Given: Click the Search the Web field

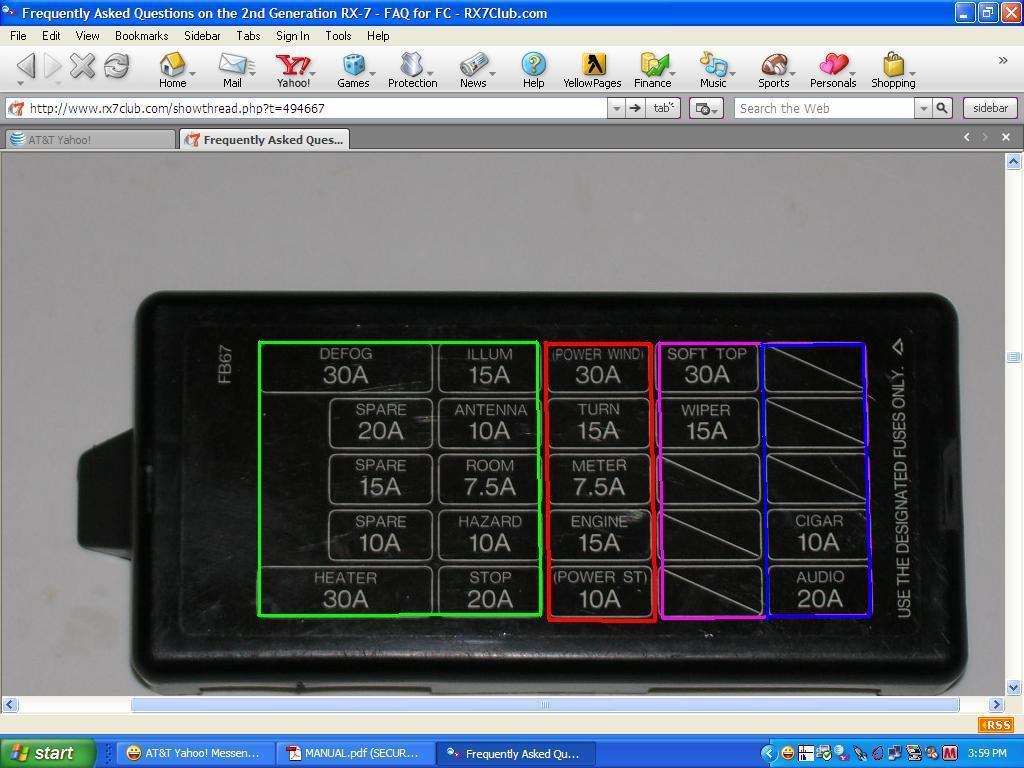Looking at the screenshot, I should (825, 108).
